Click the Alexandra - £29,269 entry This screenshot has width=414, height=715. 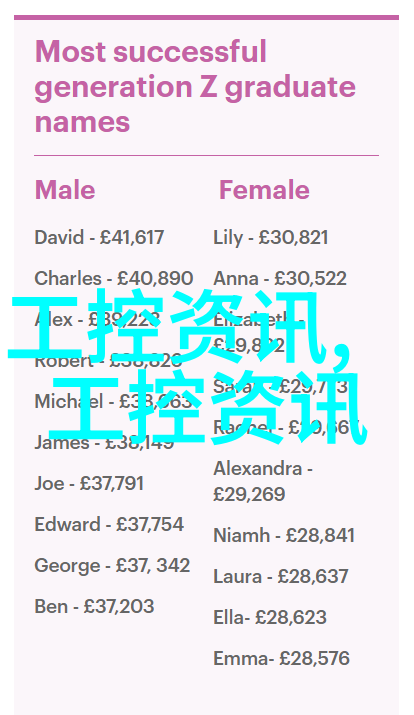pyautogui.click(x=263, y=482)
